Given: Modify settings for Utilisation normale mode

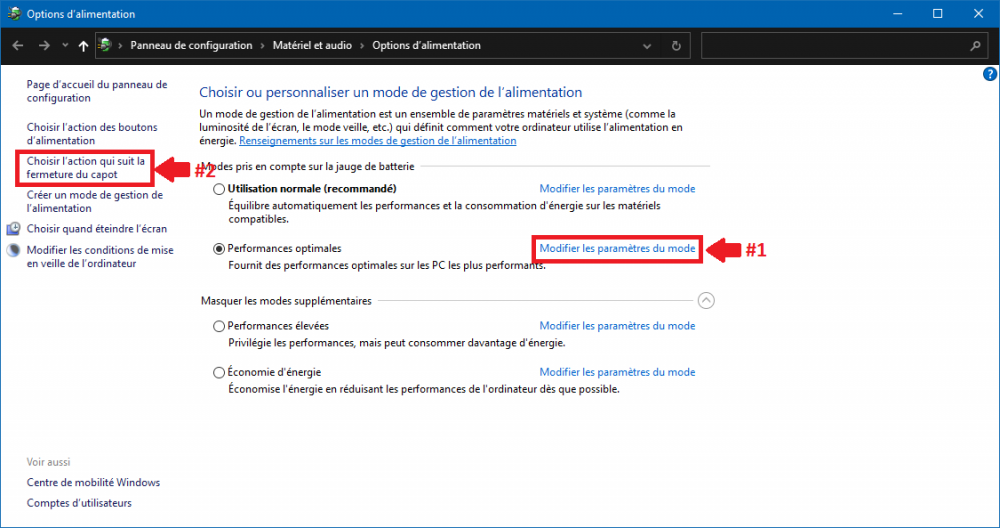Looking at the screenshot, I should pos(617,189).
